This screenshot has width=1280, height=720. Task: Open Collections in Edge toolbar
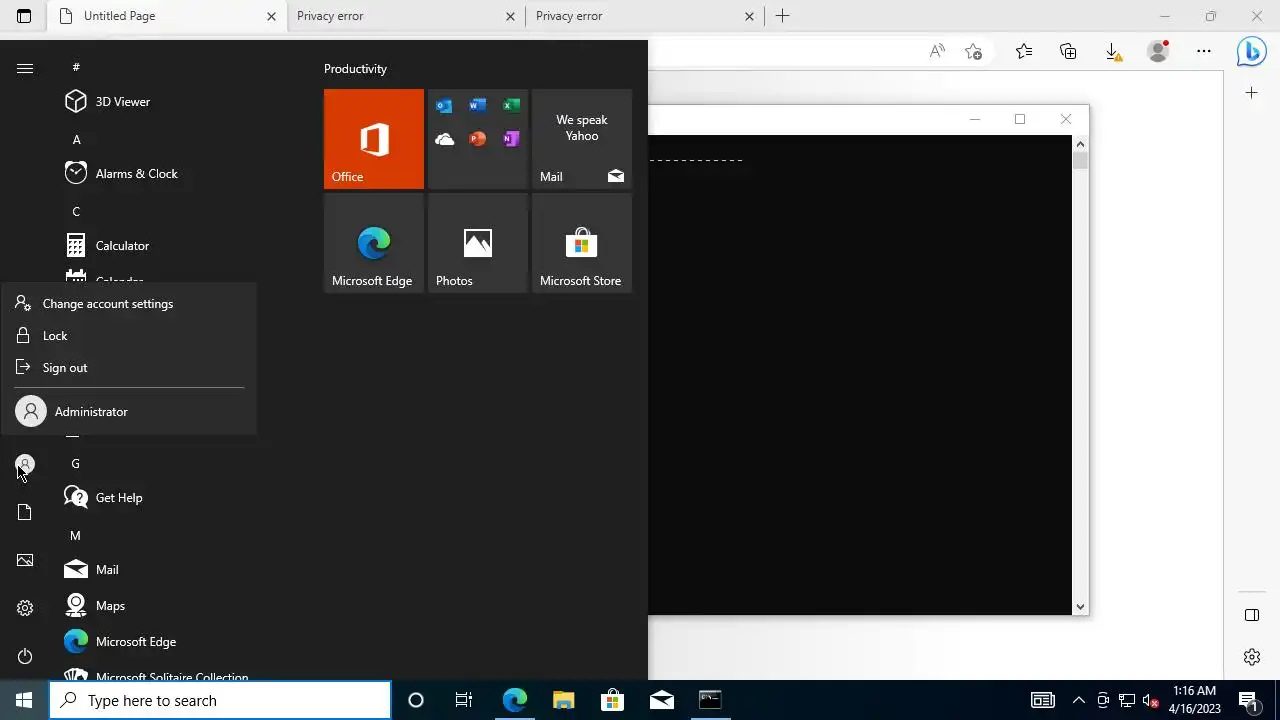(x=1068, y=52)
